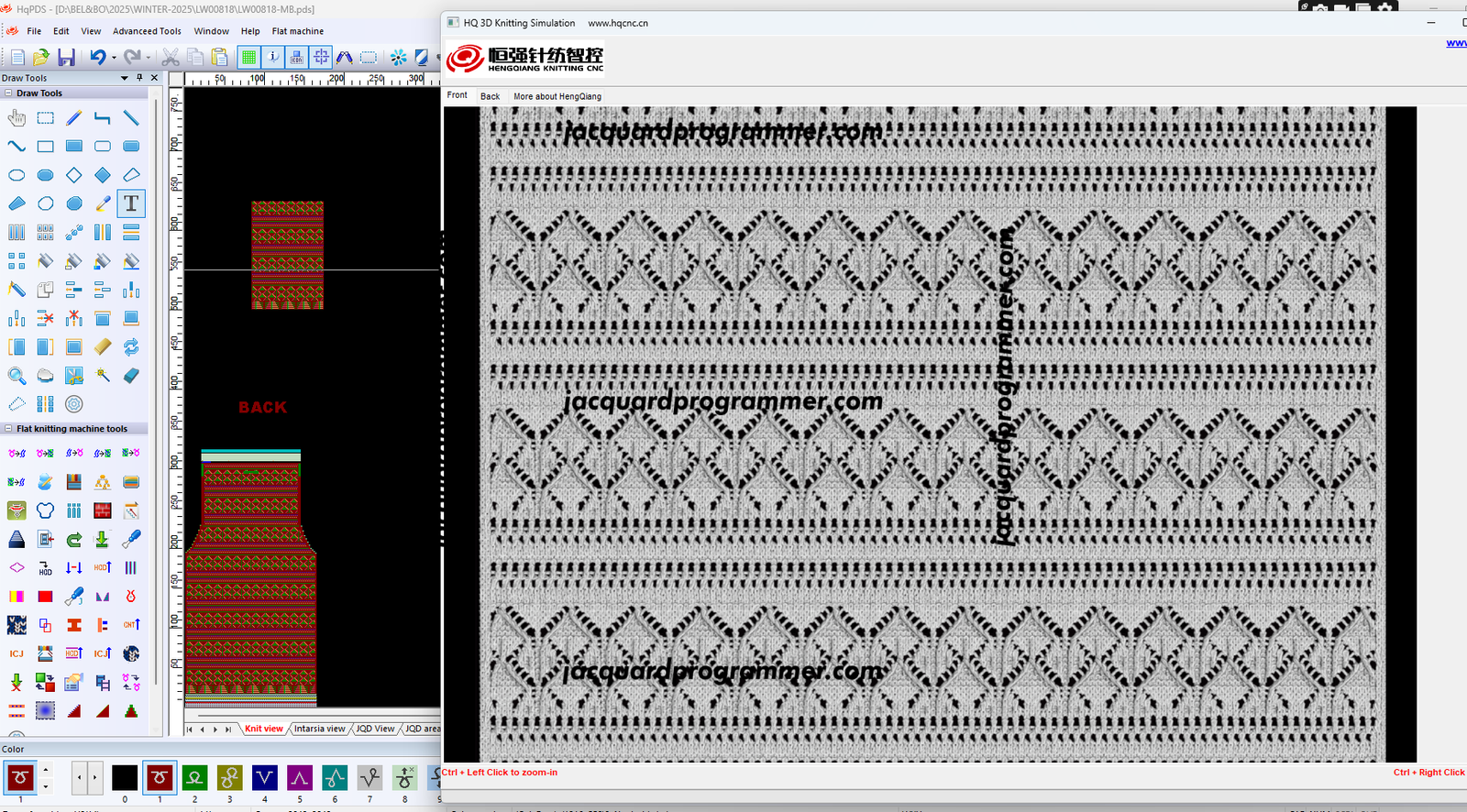Click the color number up stepper arrow
This screenshot has height=812, width=1467.
tap(46, 771)
